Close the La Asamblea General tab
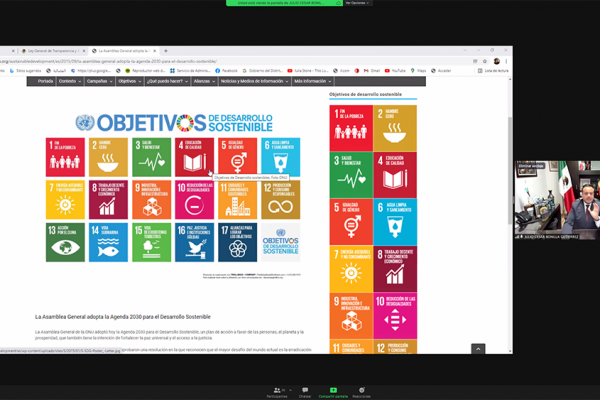Screen dimensions: 600x400 tap(155, 51)
